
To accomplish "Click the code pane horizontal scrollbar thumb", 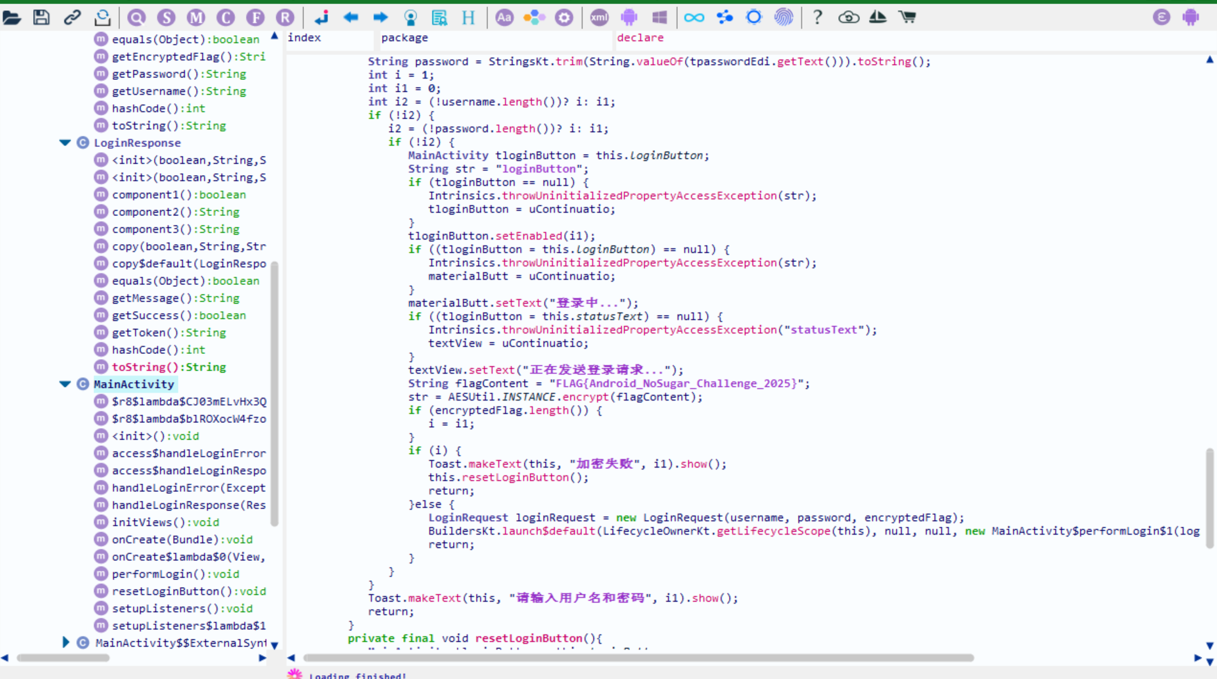I will [x=638, y=658].
